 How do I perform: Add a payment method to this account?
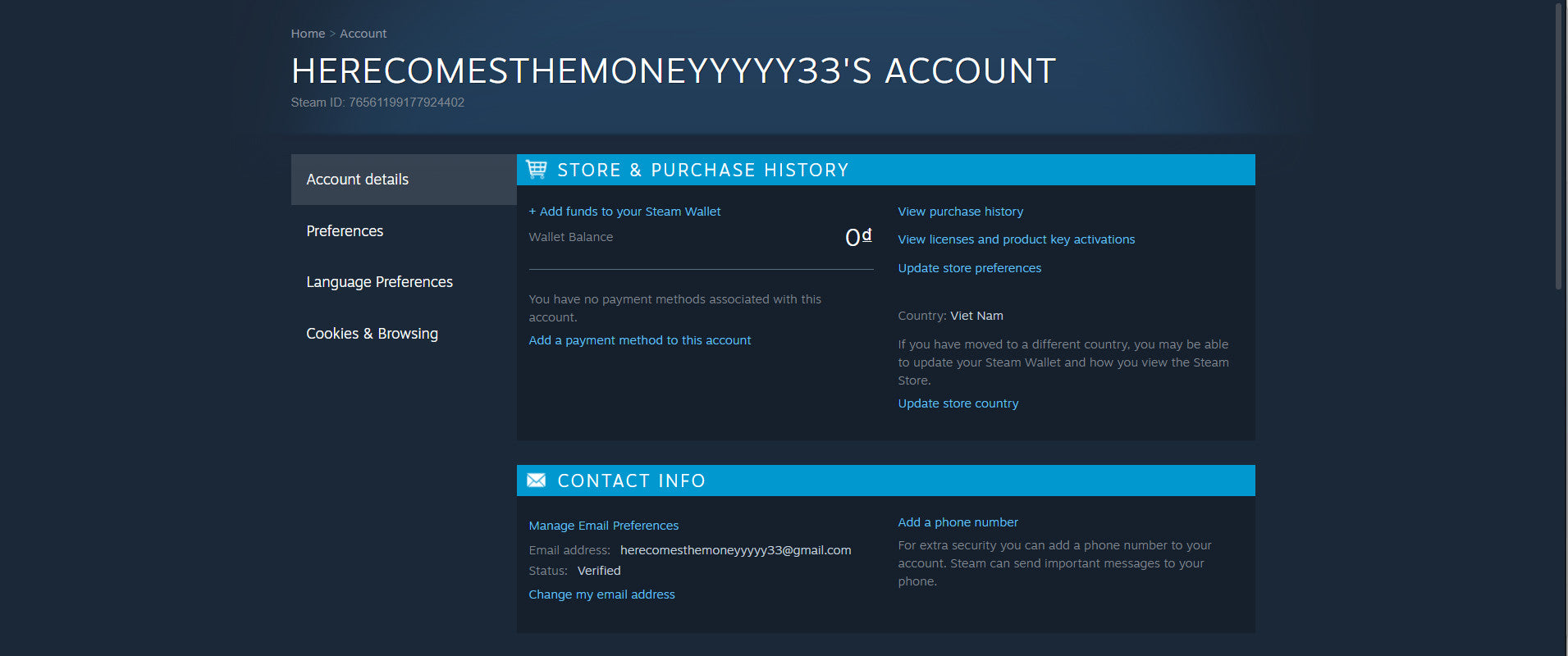tap(639, 340)
